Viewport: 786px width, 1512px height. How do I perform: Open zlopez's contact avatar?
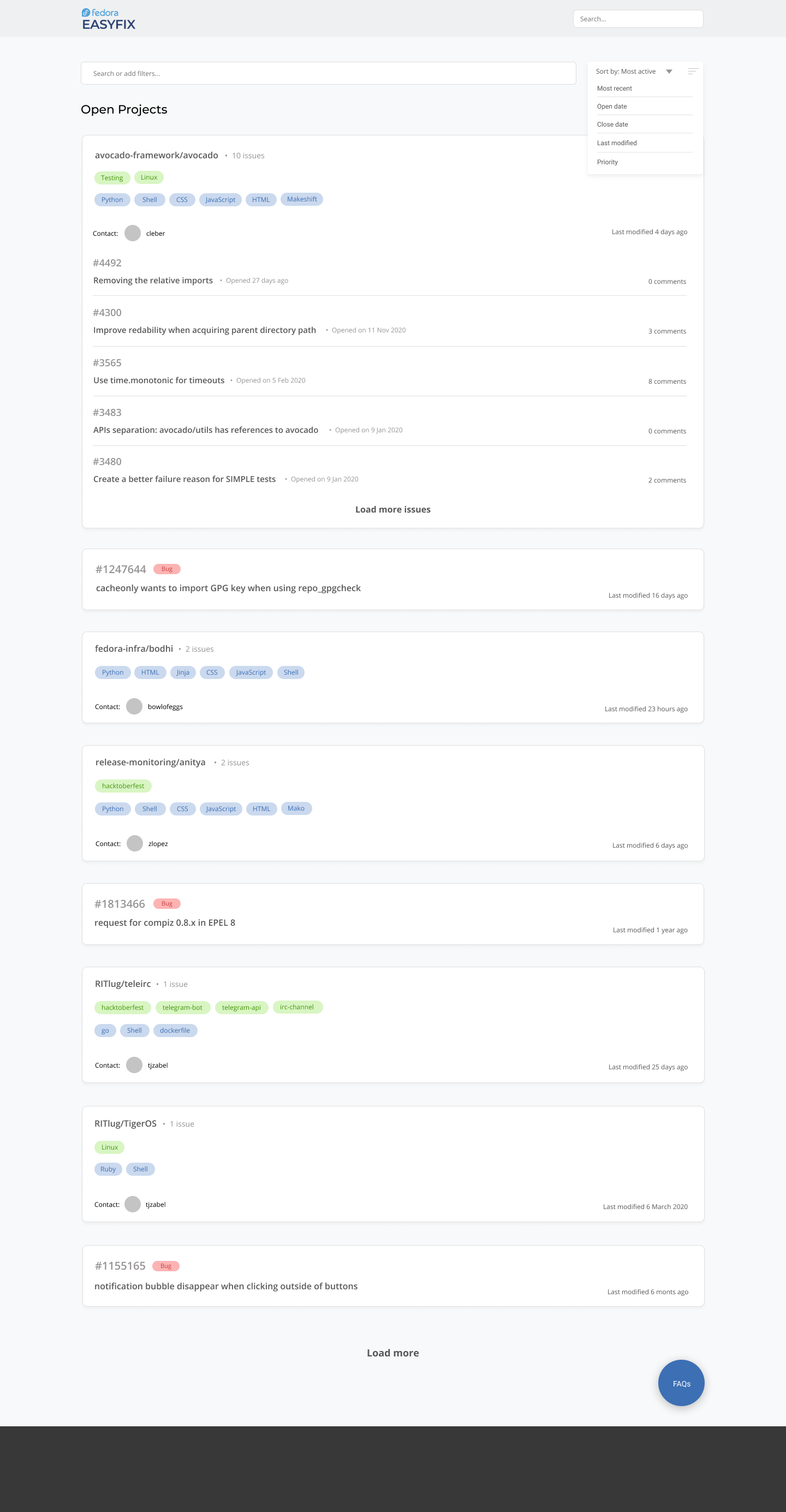135,843
